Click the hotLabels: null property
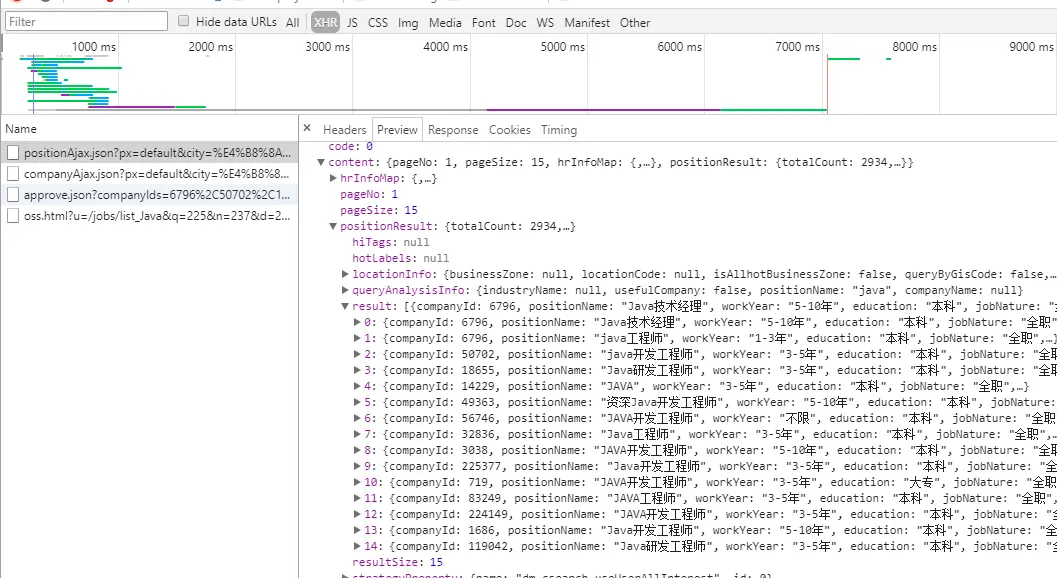The height and width of the screenshot is (578, 1057). (x=400, y=258)
